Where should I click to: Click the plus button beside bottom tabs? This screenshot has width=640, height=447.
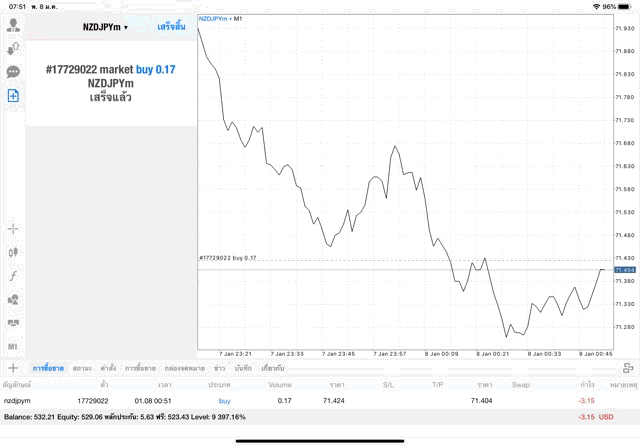point(13,368)
